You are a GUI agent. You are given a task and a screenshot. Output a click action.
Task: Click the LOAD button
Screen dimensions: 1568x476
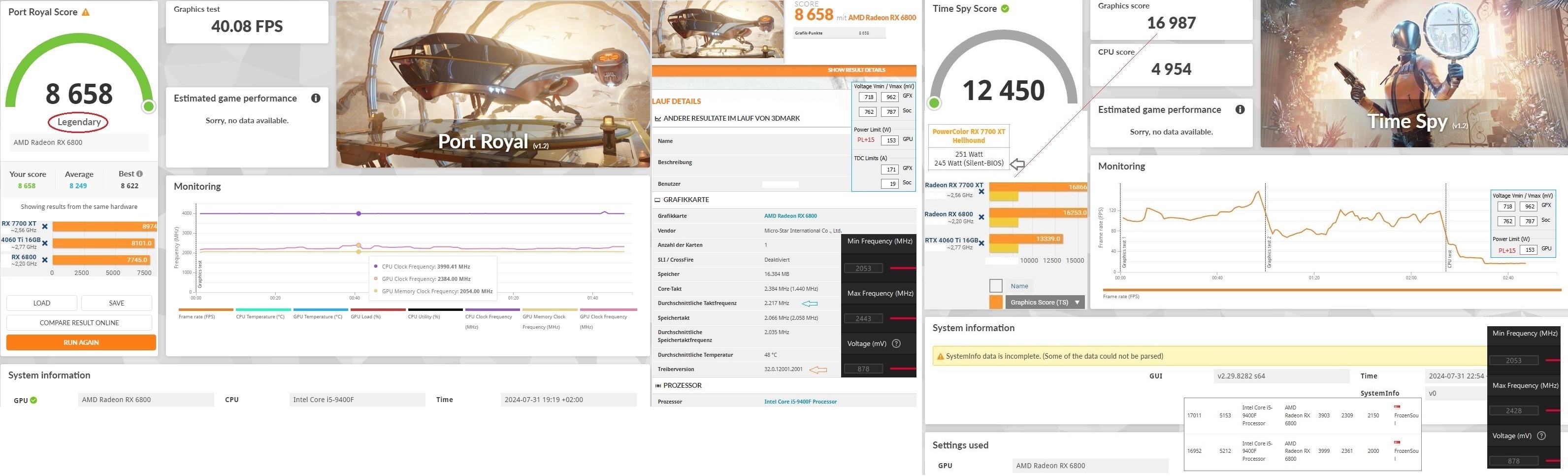pyautogui.click(x=42, y=303)
